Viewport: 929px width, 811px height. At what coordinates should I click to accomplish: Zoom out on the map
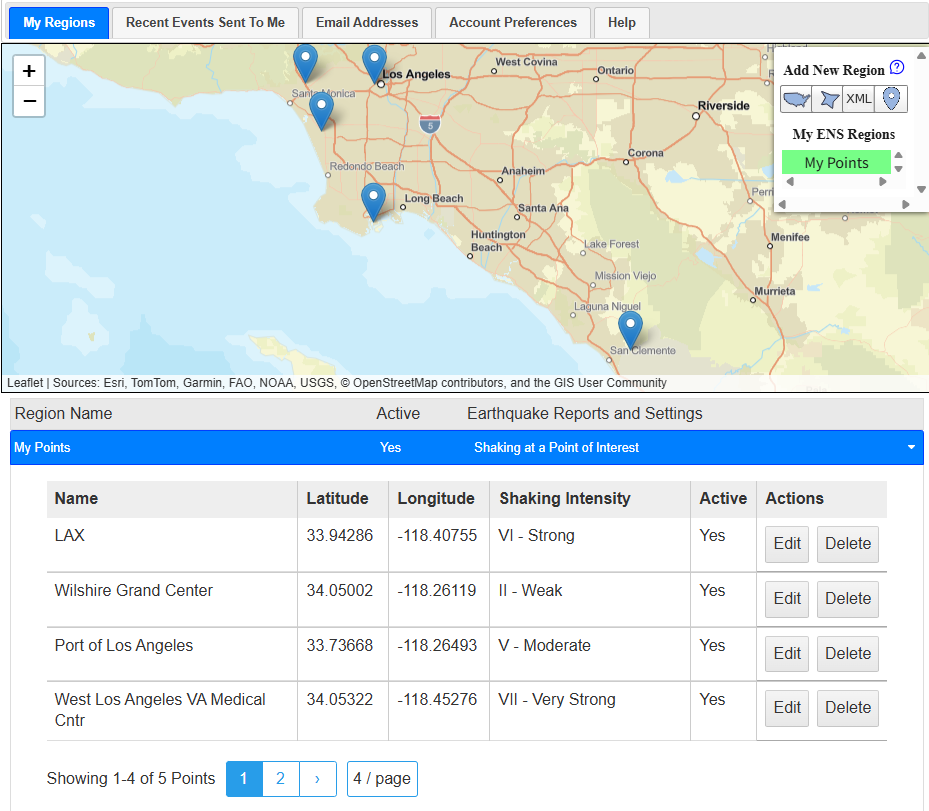pos(29,101)
